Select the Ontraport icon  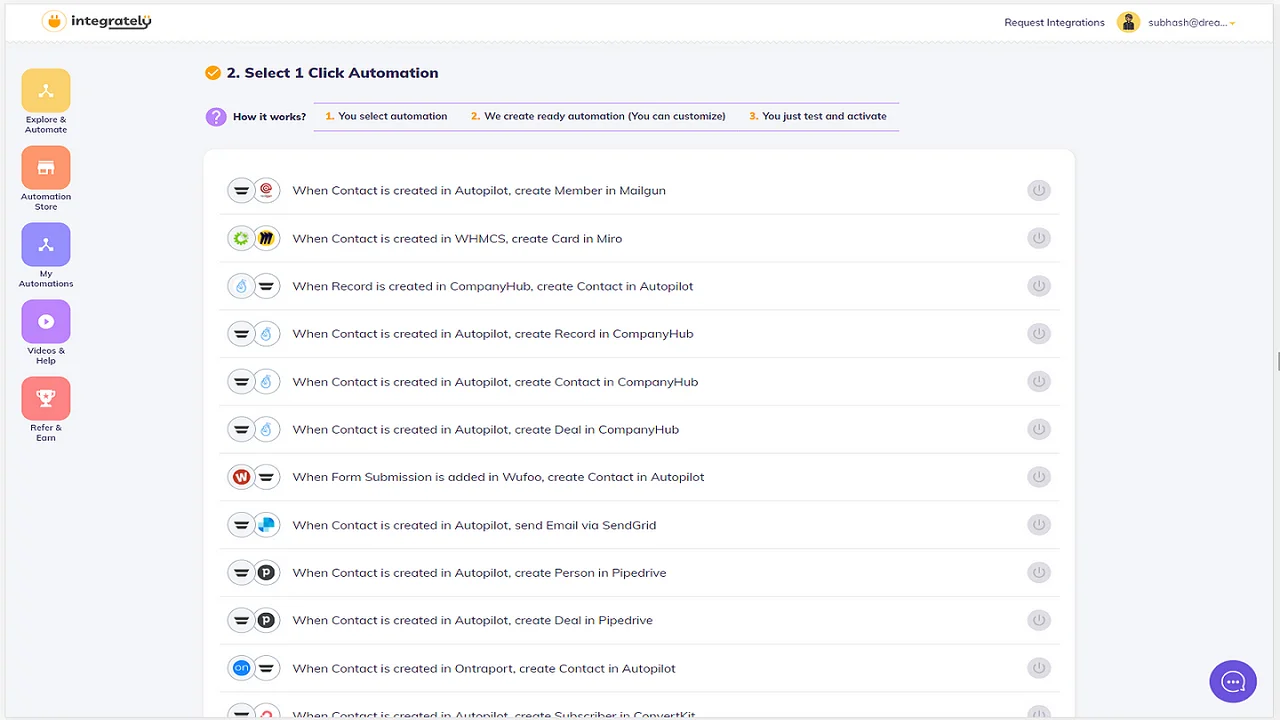click(240, 668)
